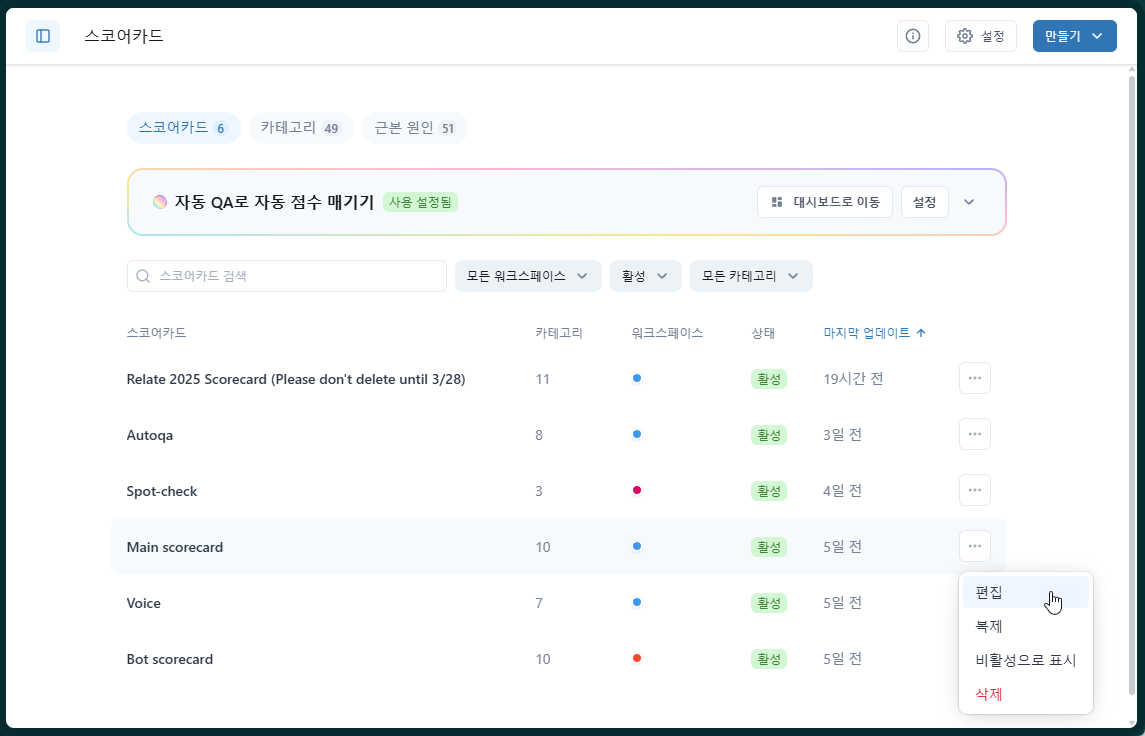The height and width of the screenshot is (736, 1145).
Task: Open 설정 in the 자동 QA banner
Action: pos(924,202)
